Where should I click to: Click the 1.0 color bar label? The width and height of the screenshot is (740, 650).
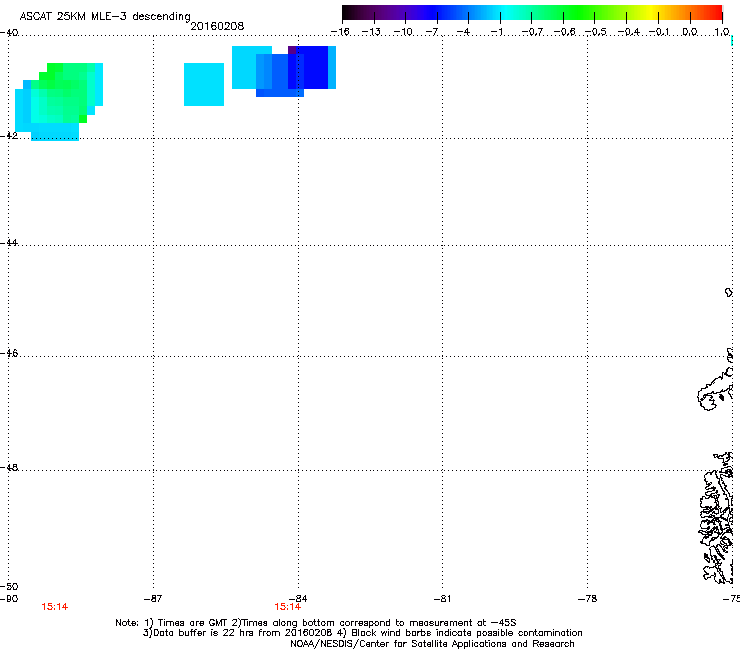722,32
